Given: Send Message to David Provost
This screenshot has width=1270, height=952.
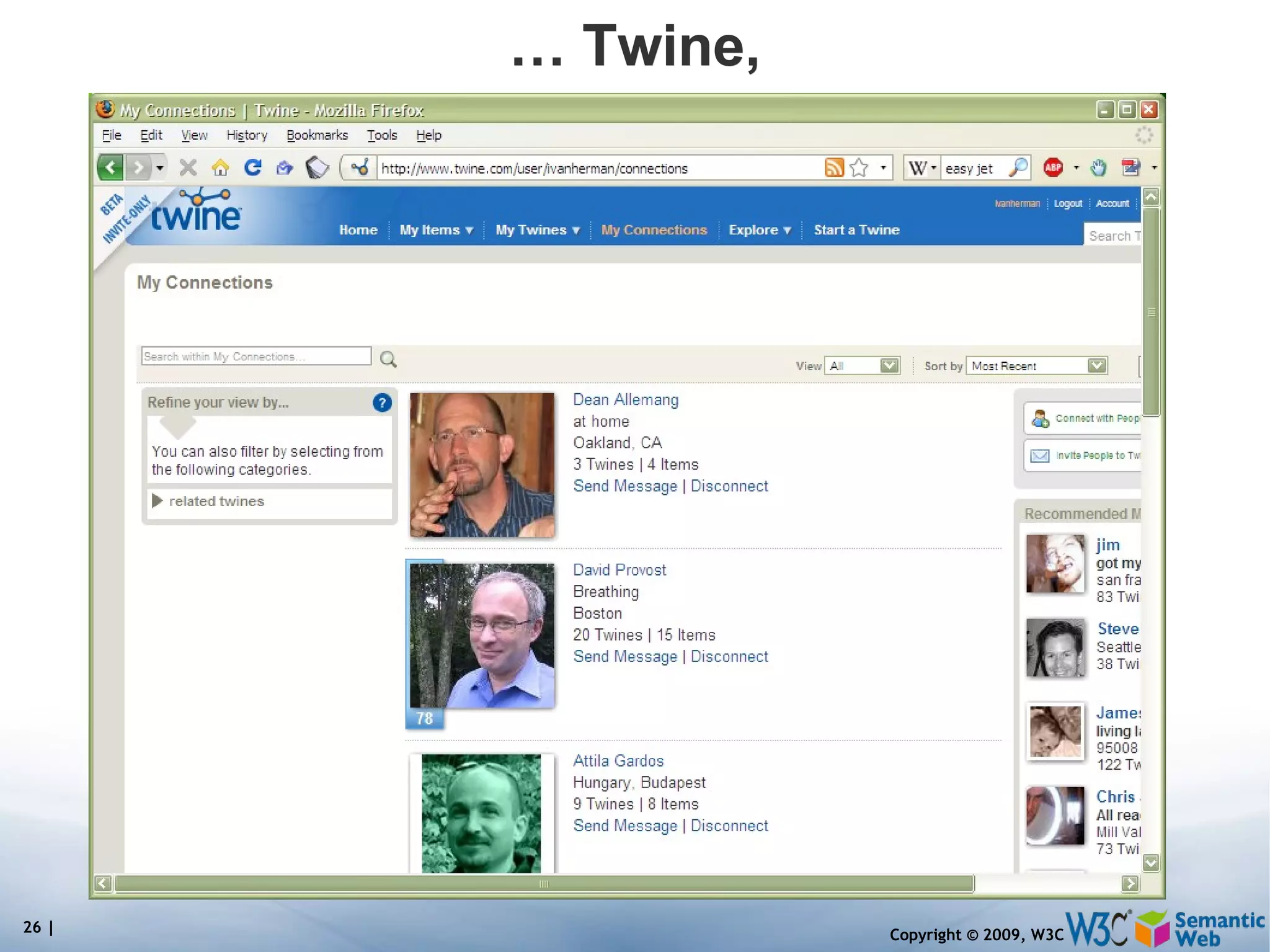Looking at the screenshot, I should [x=625, y=657].
